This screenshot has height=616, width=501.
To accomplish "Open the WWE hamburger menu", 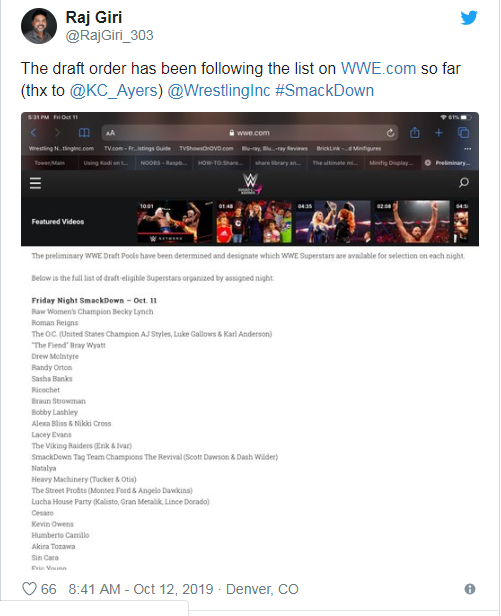I will [35, 183].
